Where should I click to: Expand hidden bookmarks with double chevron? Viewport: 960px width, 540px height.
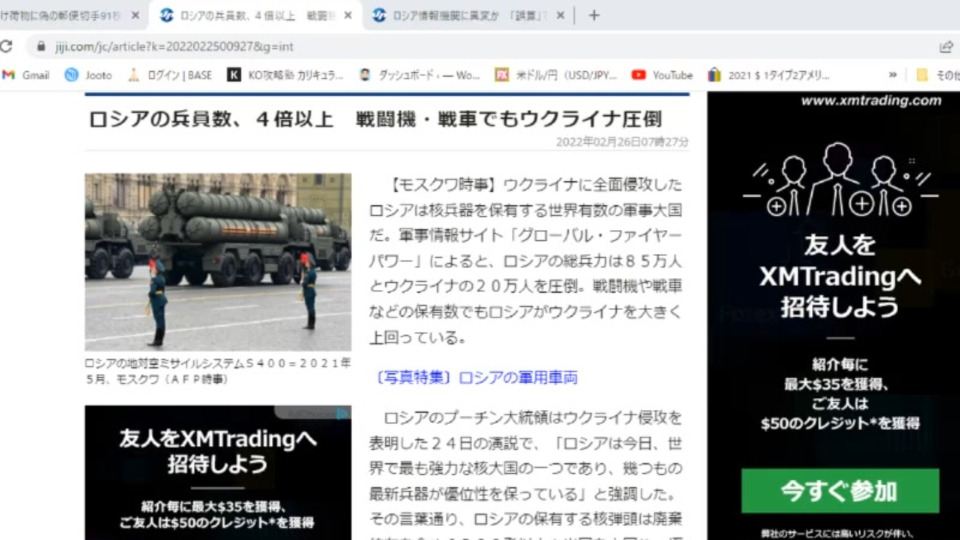click(x=893, y=75)
